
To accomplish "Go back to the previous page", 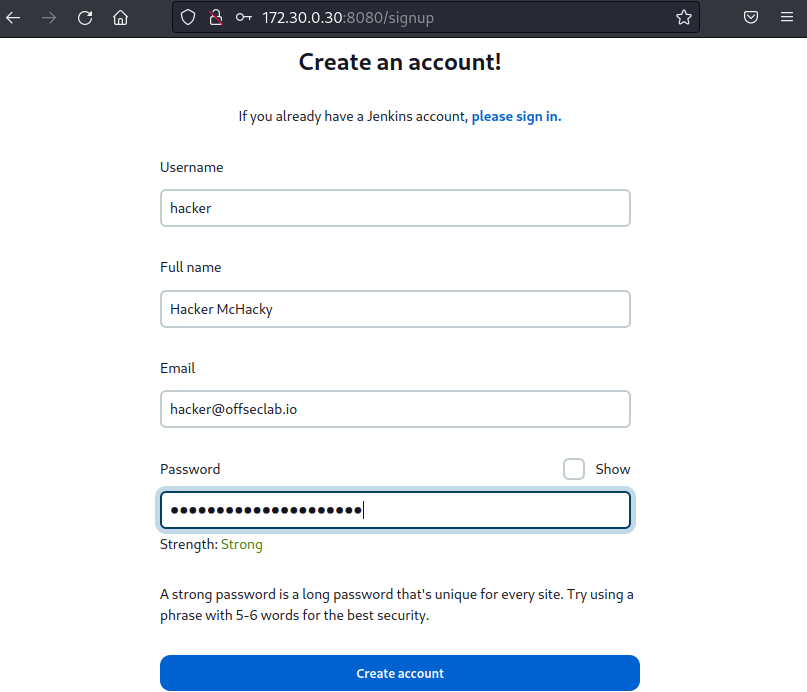I will pos(14,17).
